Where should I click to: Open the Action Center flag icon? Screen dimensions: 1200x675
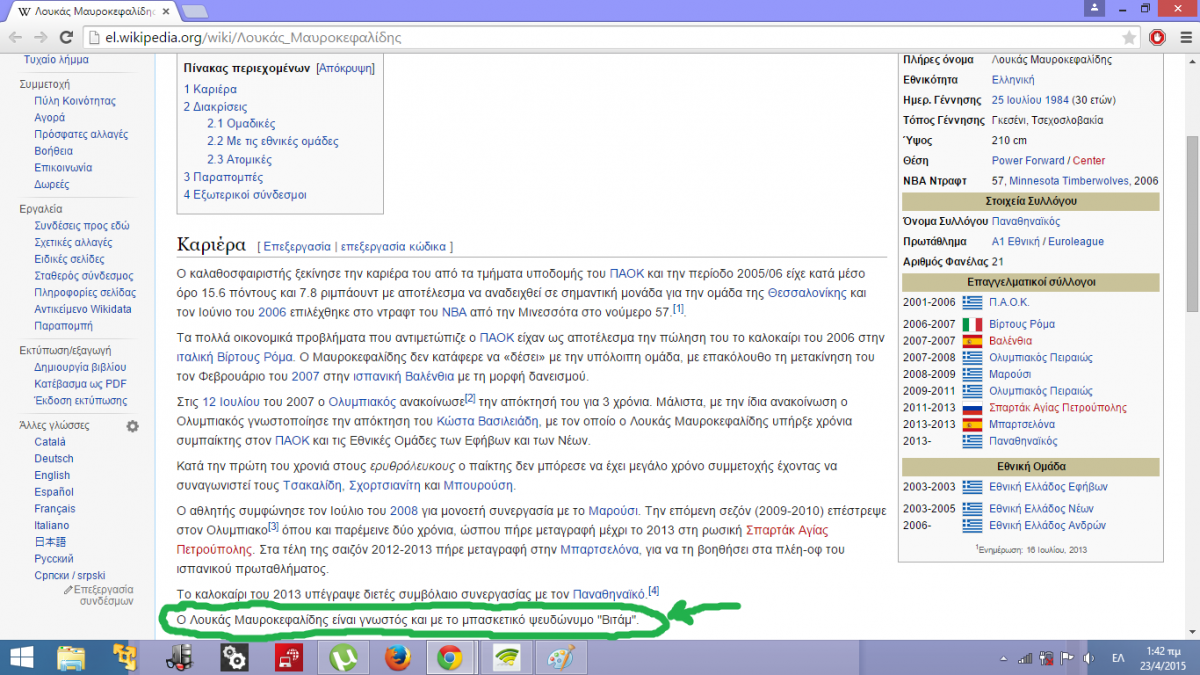coord(1066,657)
